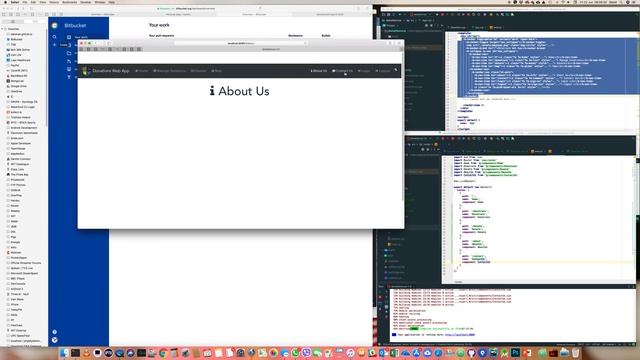This screenshot has width=640, height=360.
Task: Open the Trash in the Dock
Action: click(575, 353)
